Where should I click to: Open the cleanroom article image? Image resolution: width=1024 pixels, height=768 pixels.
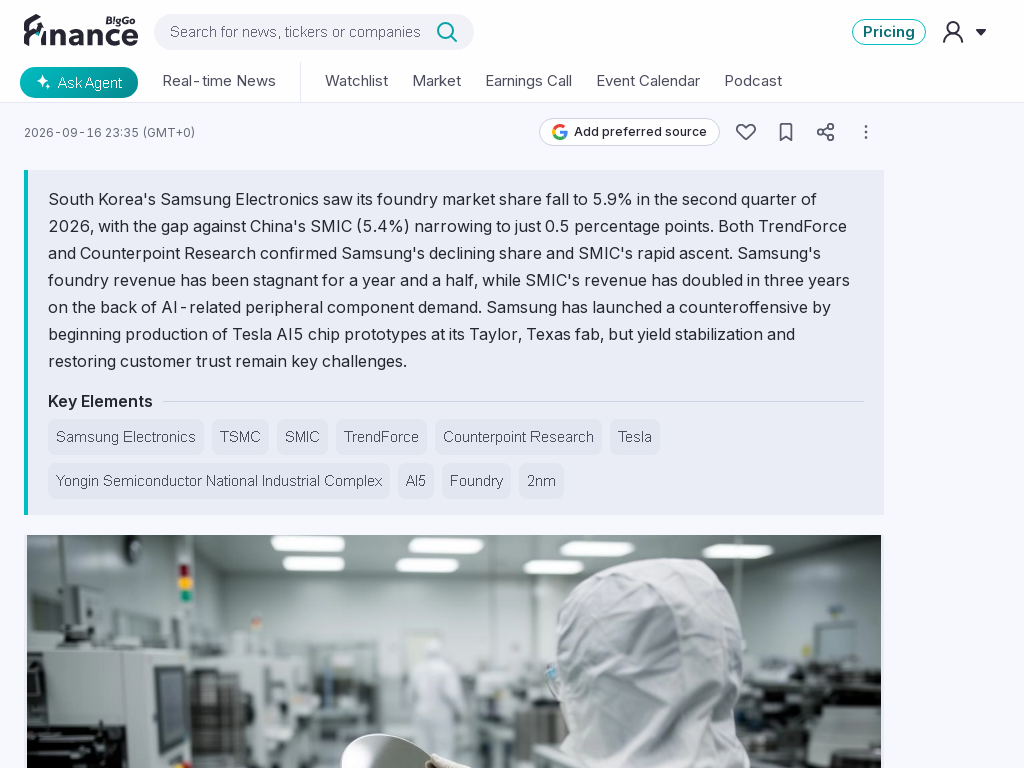tap(454, 651)
